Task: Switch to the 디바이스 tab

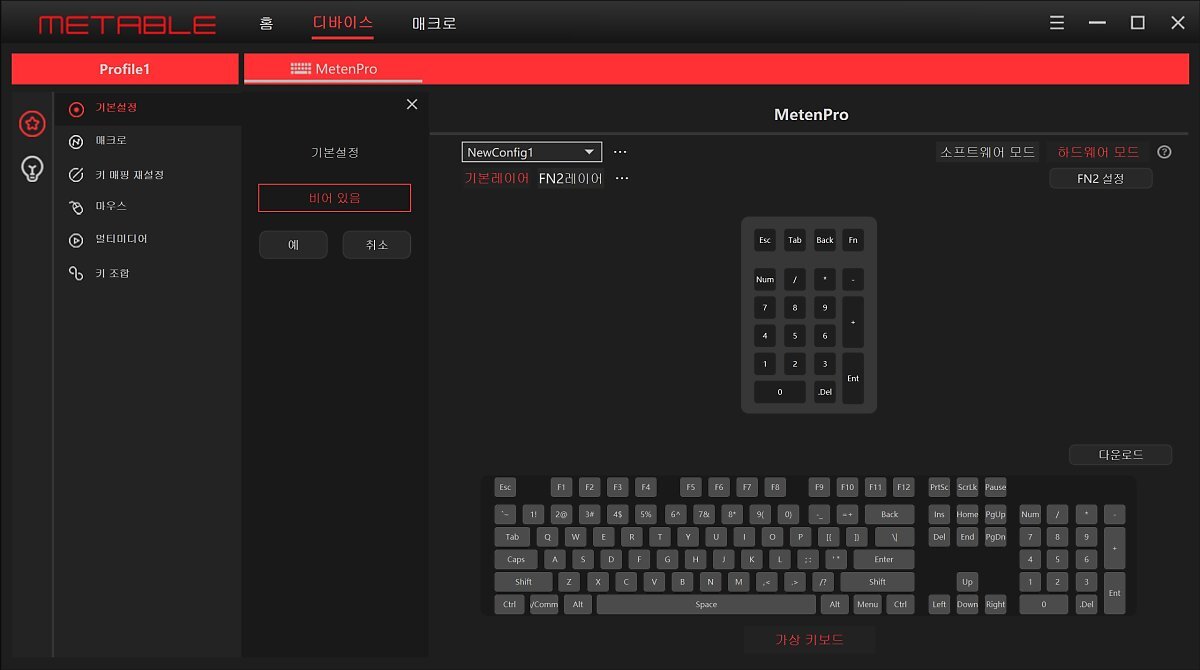Action: pos(342,22)
